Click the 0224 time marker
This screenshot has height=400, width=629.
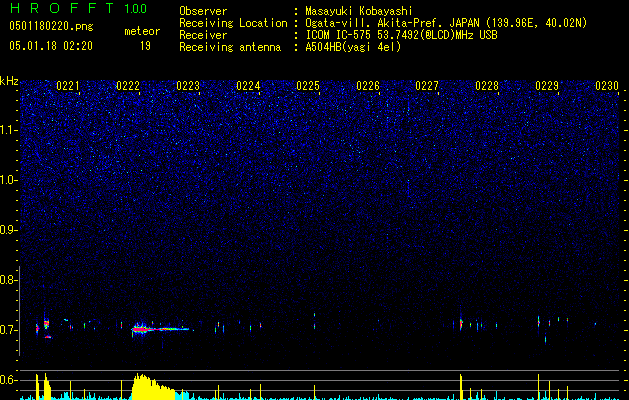248,86
